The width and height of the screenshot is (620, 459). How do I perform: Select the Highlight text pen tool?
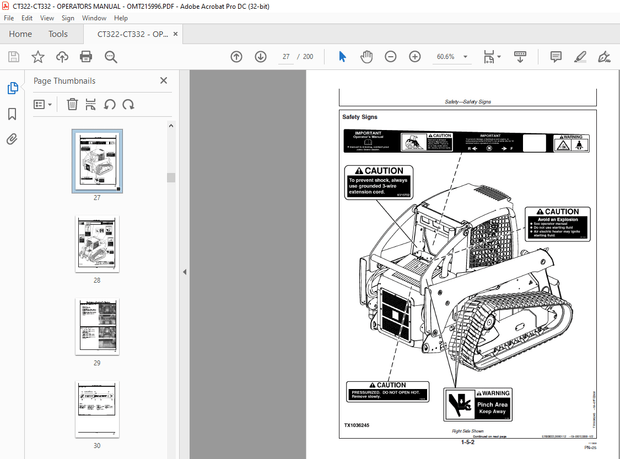tap(580, 57)
